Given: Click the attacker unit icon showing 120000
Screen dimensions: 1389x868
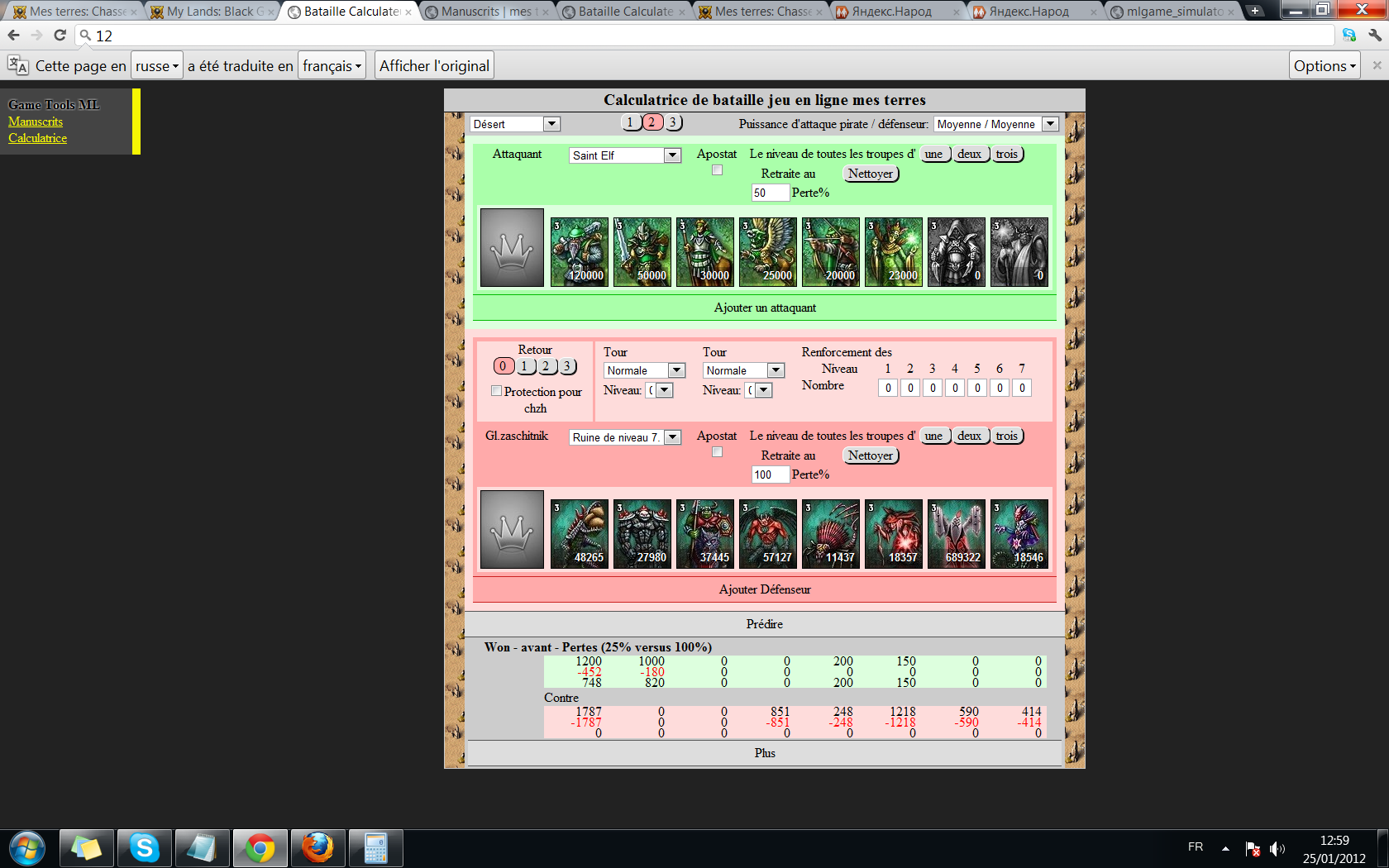Looking at the screenshot, I should click(579, 251).
